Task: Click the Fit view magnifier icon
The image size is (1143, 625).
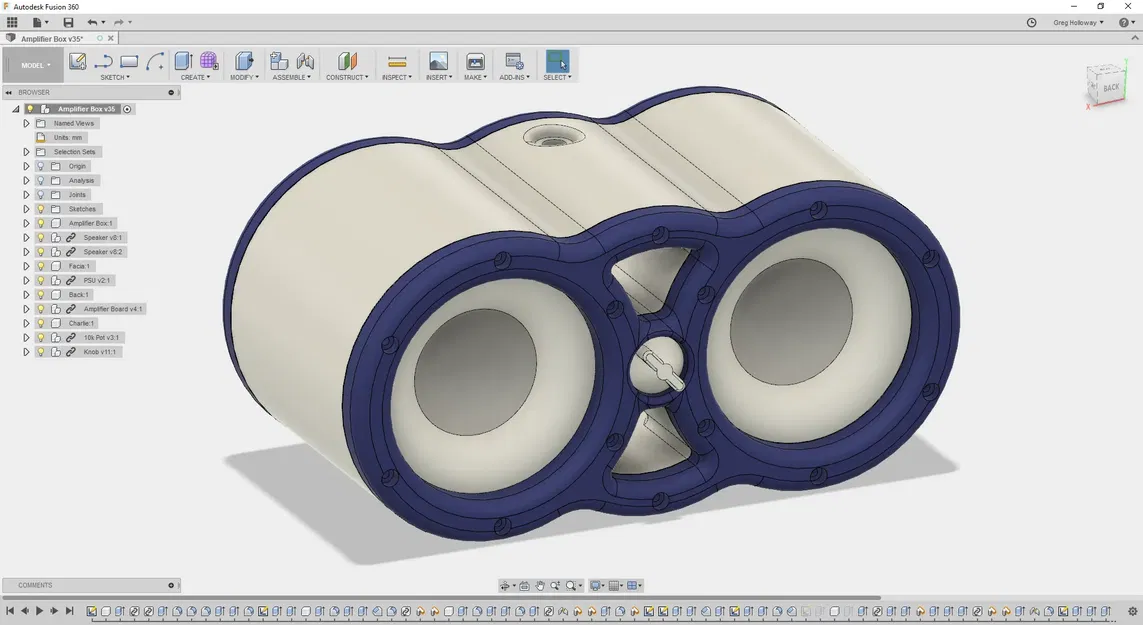Action: [572, 585]
